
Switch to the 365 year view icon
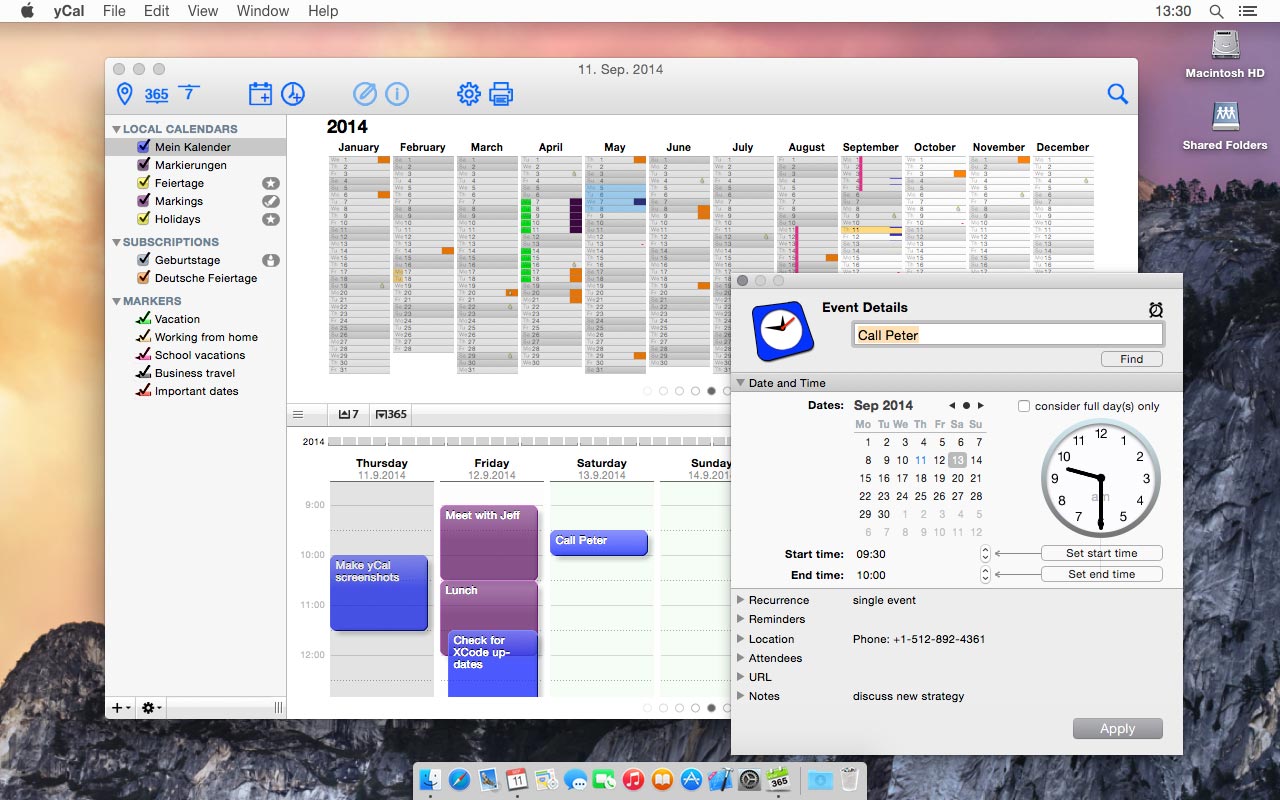pyautogui.click(x=156, y=94)
